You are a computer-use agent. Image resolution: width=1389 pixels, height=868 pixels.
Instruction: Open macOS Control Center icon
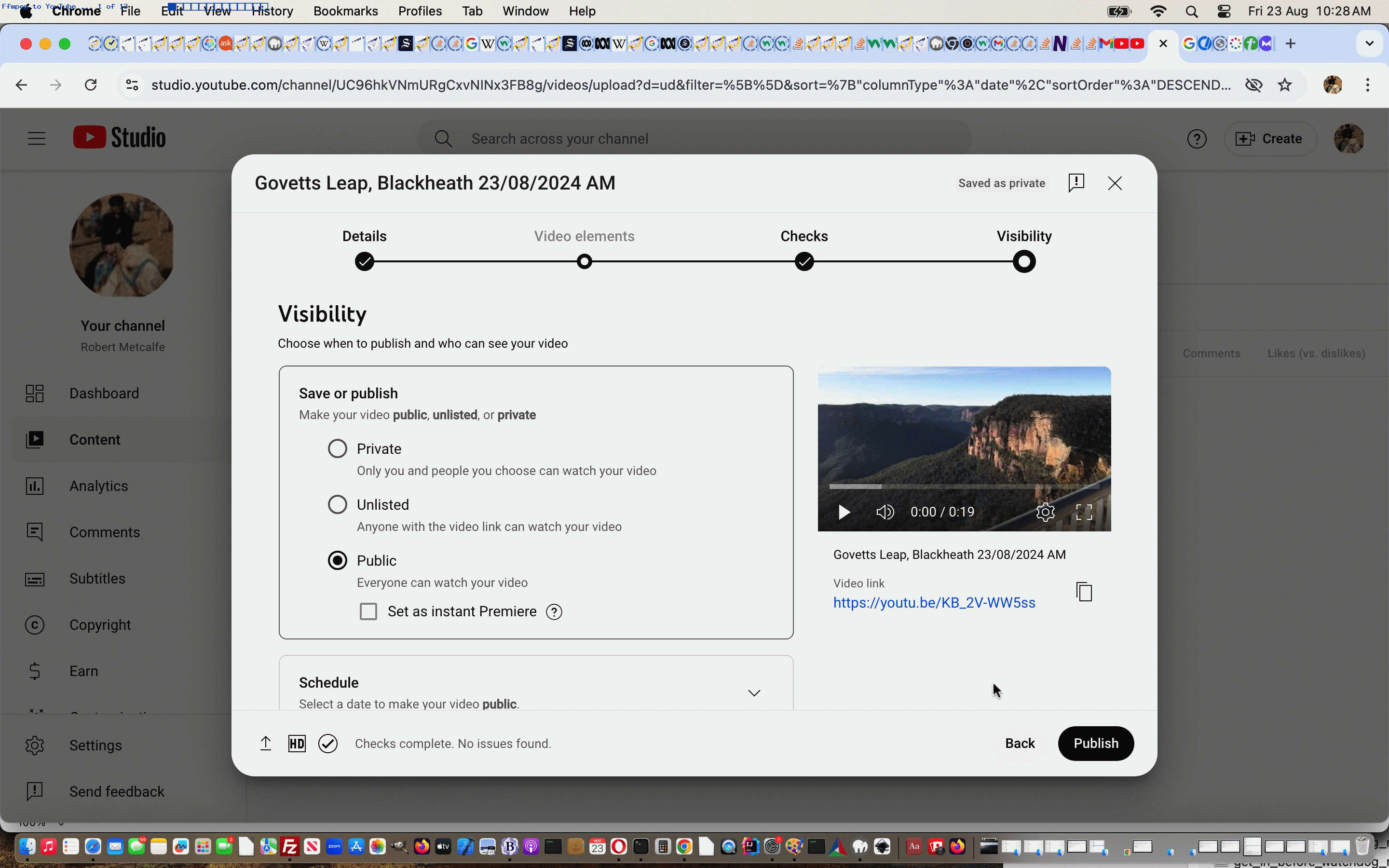pyautogui.click(x=1224, y=12)
